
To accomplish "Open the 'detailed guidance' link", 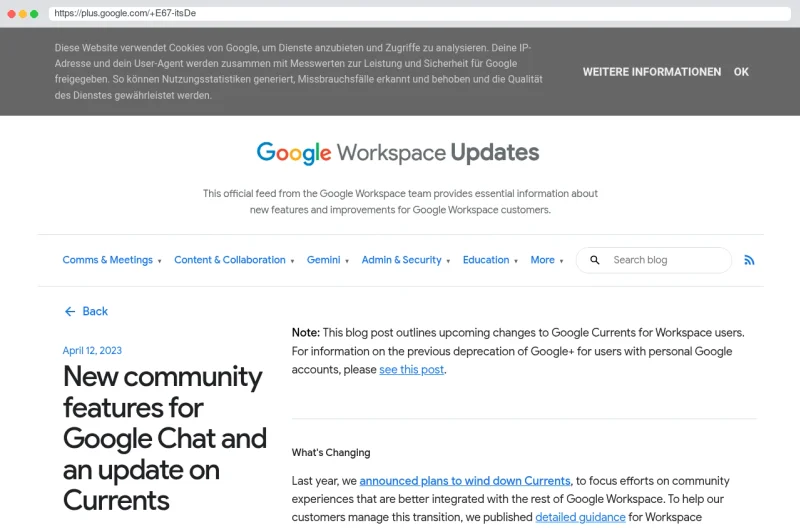I will coord(580,517).
